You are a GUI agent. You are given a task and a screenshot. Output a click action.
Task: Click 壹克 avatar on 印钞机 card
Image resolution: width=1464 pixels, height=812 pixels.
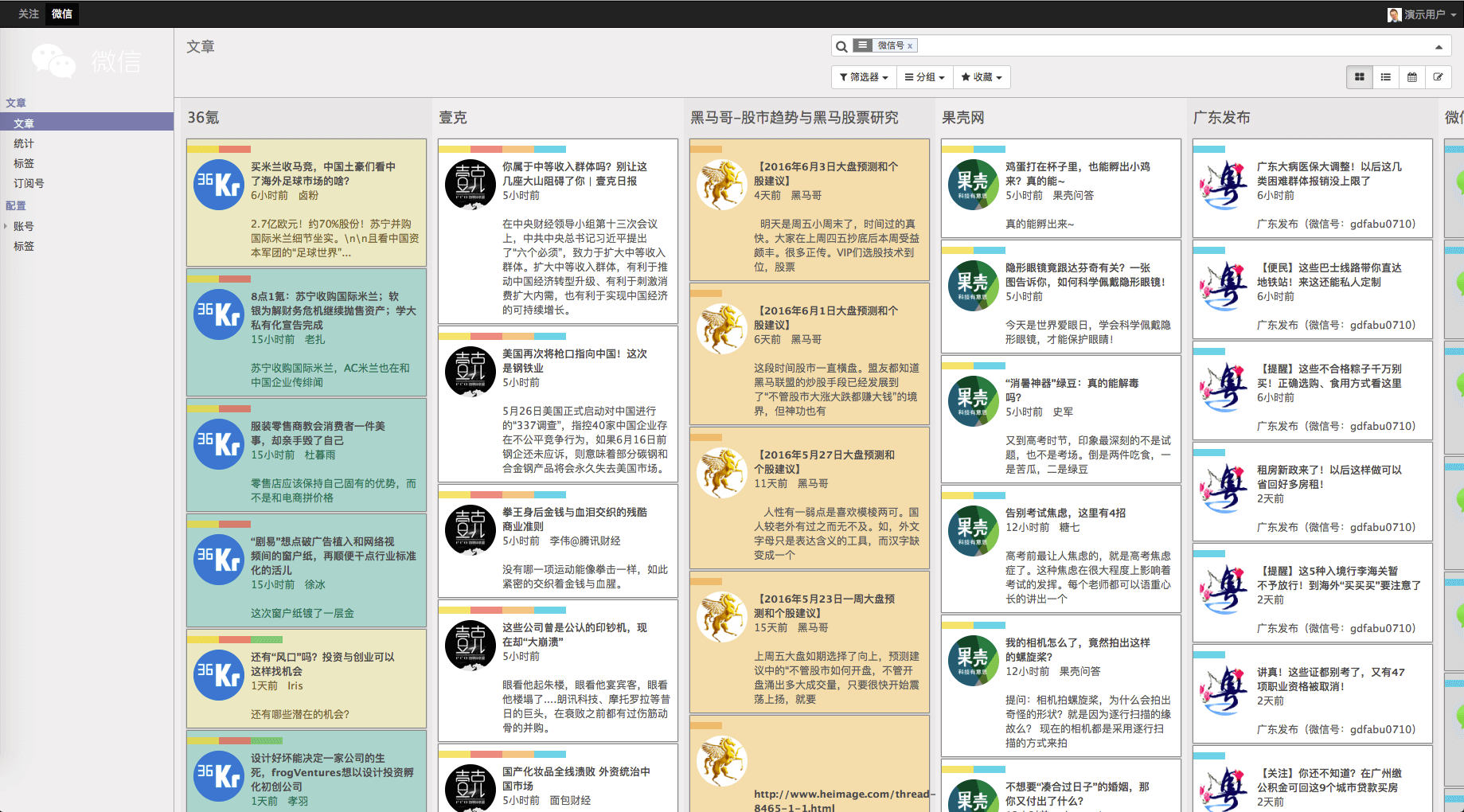pyautogui.click(x=470, y=646)
